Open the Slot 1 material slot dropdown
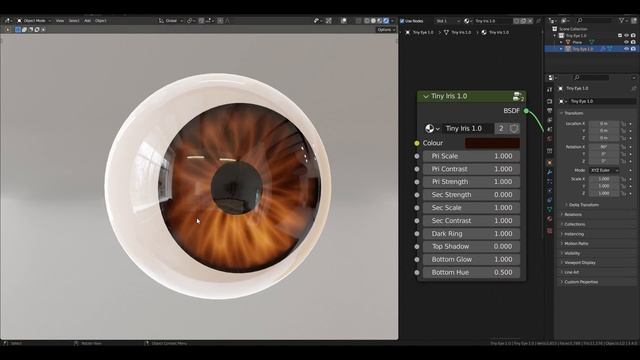Screen dimensions: 640x360 click(447, 21)
